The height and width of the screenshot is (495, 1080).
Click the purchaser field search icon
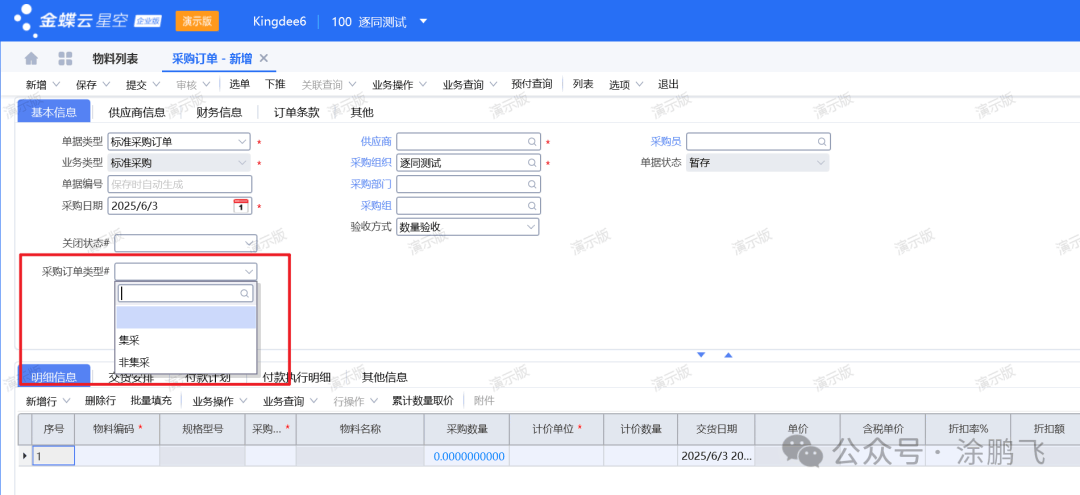click(822, 142)
